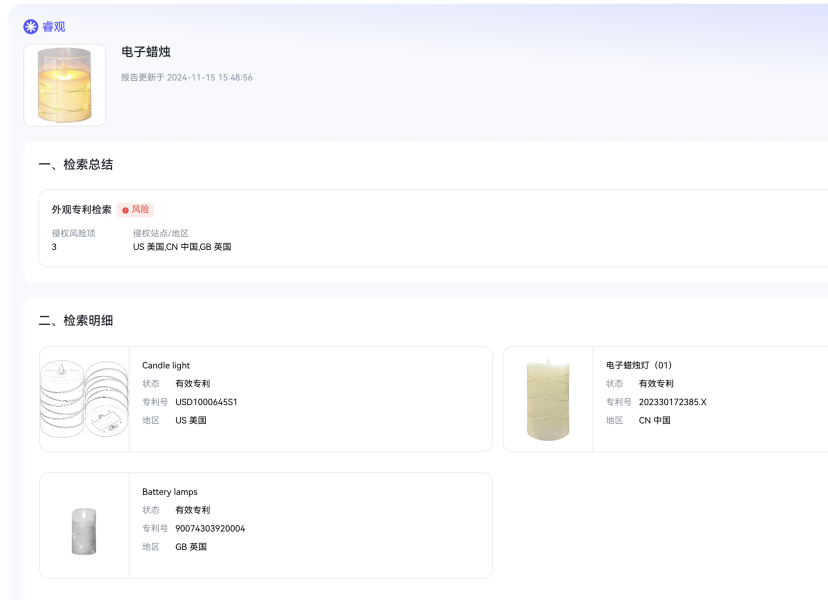Viewport: 828px width, 600px height.
Task: Click the red 风险 warning badge
Action: [136, 210]
